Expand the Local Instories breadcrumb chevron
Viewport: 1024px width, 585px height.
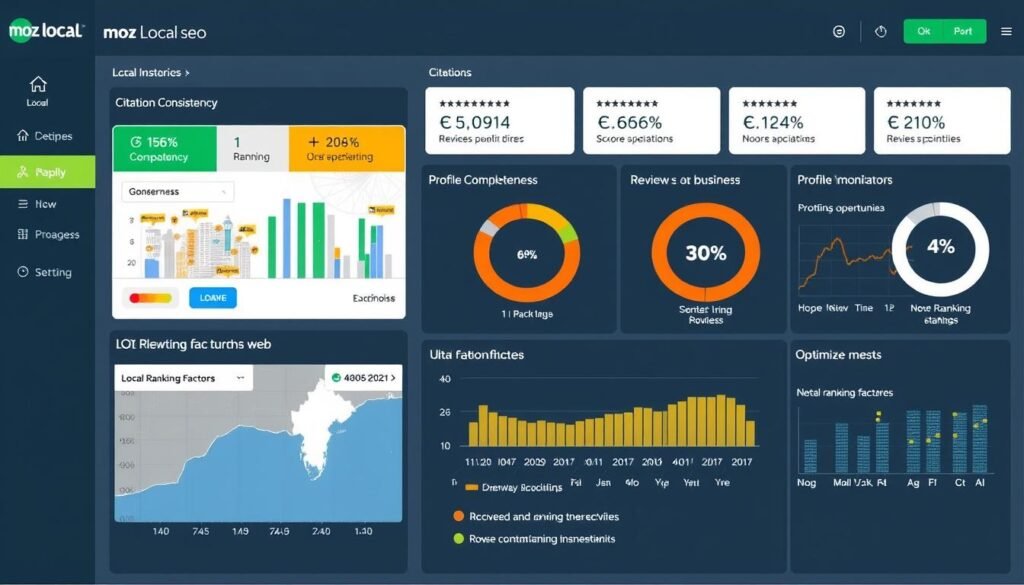tap(187, 72)
